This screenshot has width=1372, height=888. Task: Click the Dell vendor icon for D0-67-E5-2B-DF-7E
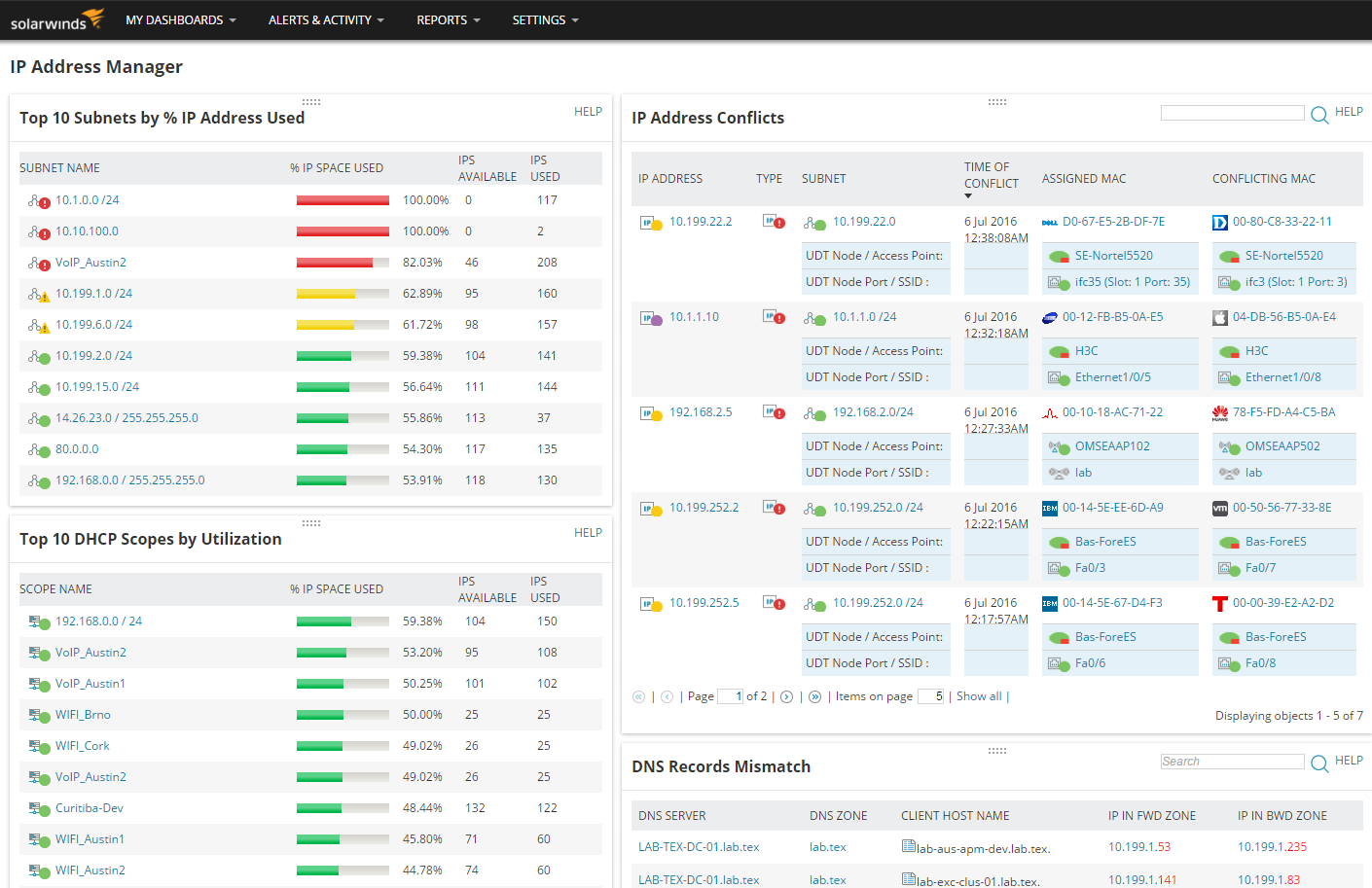[1050, 223]
